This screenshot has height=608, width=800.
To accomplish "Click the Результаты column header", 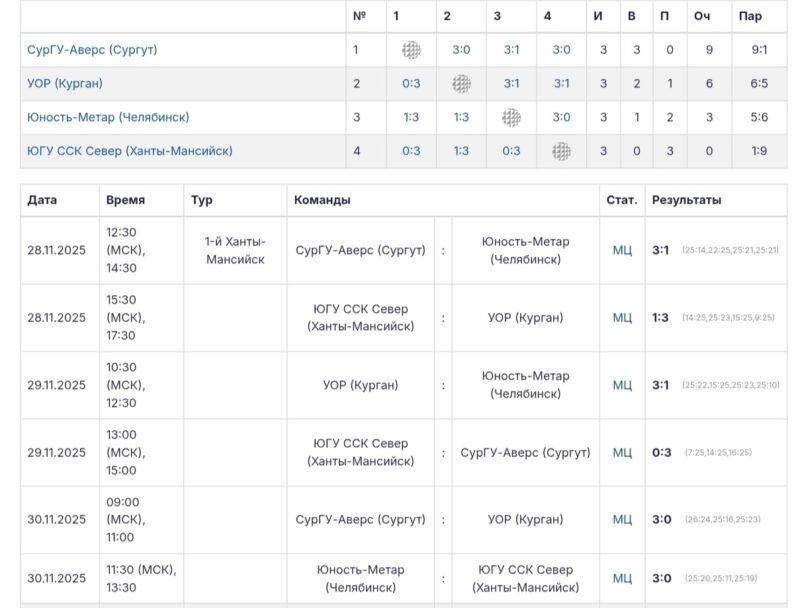I will coord(686,200).
